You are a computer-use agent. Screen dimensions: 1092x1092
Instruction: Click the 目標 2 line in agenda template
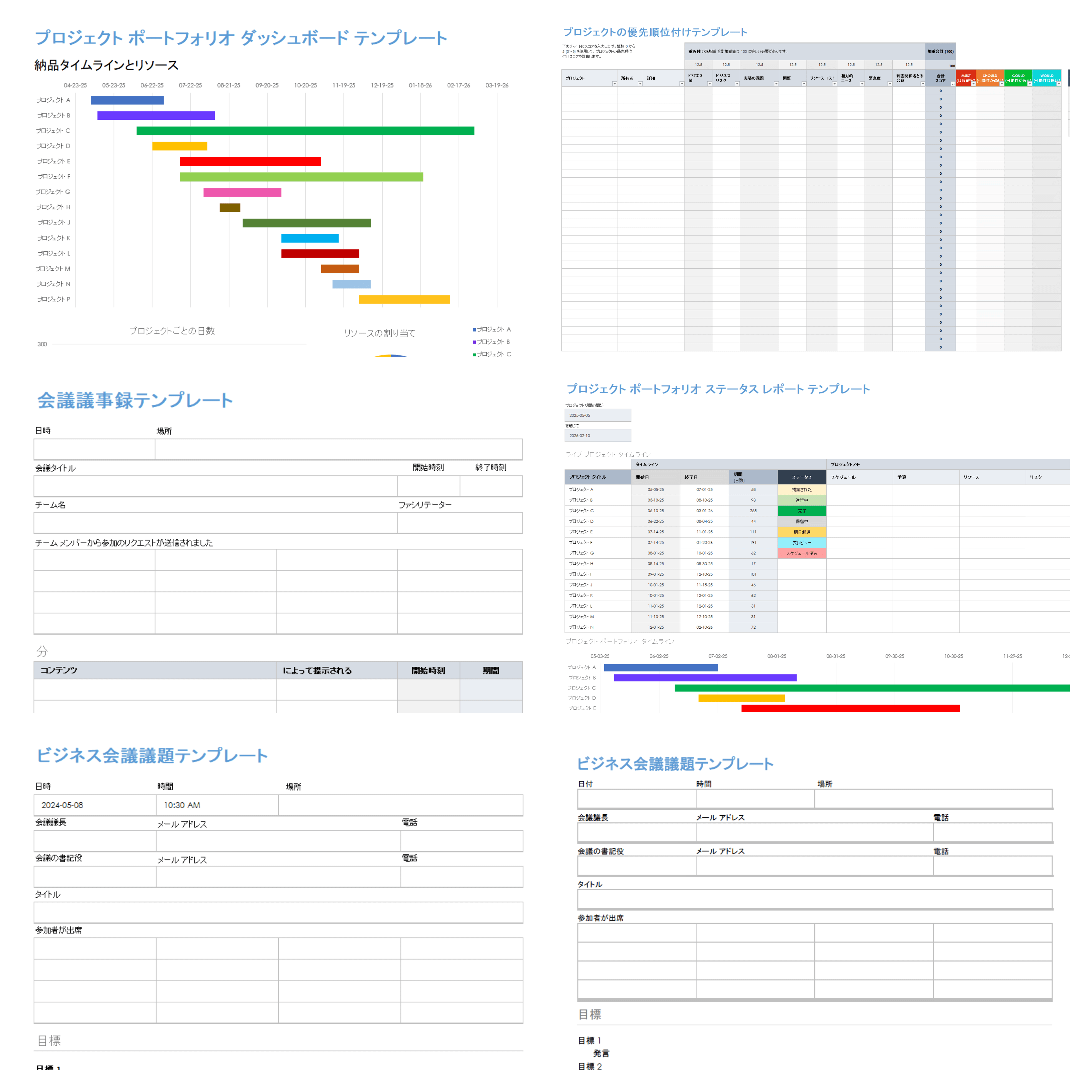589,1067
